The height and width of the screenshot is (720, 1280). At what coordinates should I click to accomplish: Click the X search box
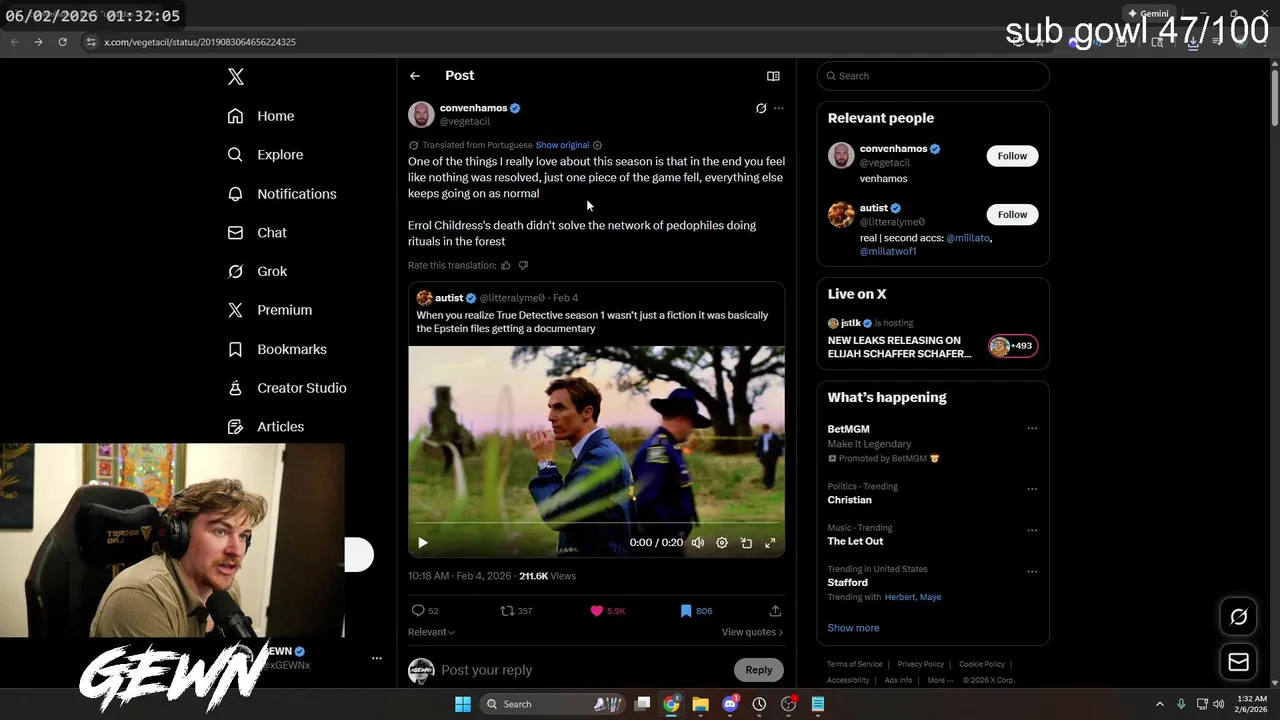pos(933,76)
